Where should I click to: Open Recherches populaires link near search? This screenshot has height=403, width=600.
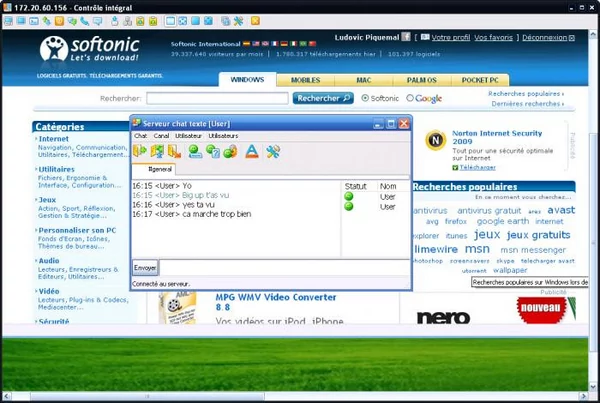pos(524,93)
